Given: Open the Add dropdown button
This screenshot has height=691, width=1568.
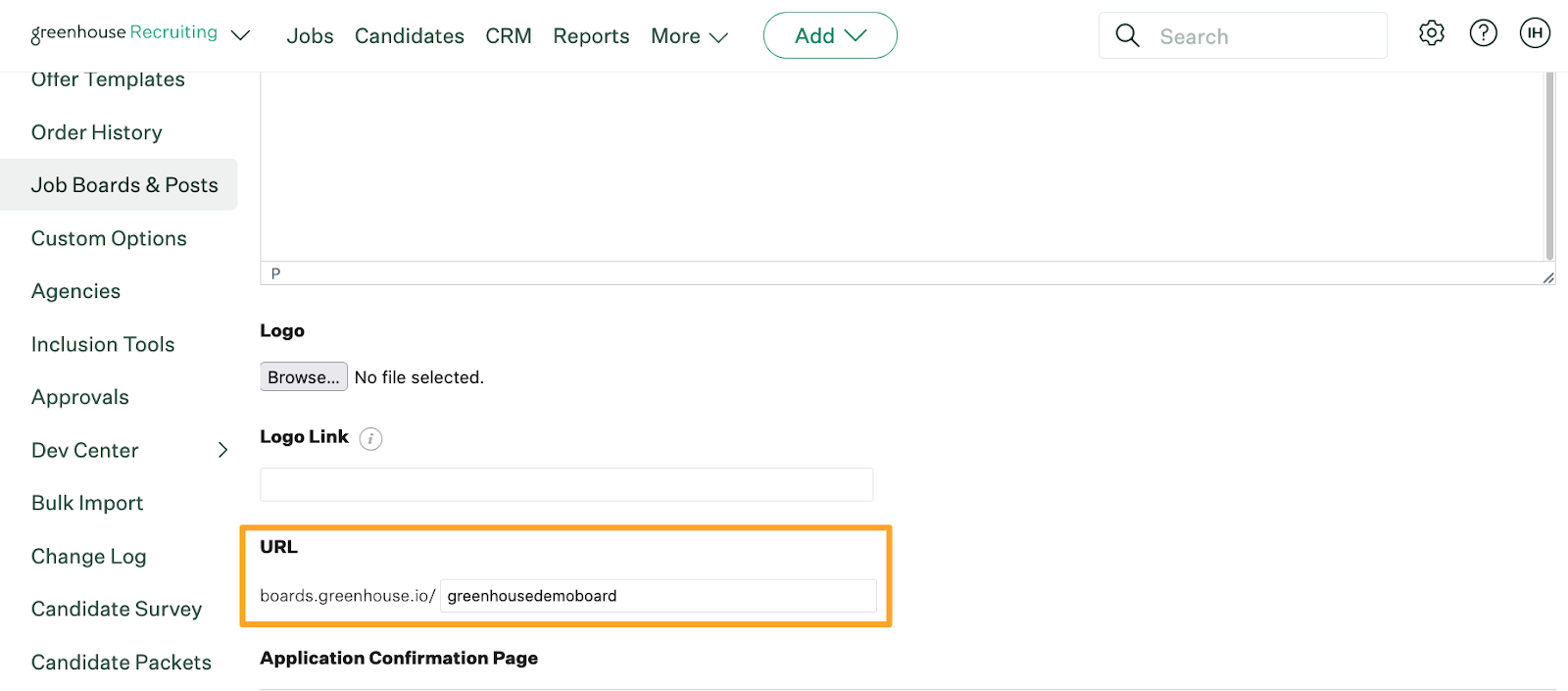Looking at the screenshot, I should click(x=830, y=35).
